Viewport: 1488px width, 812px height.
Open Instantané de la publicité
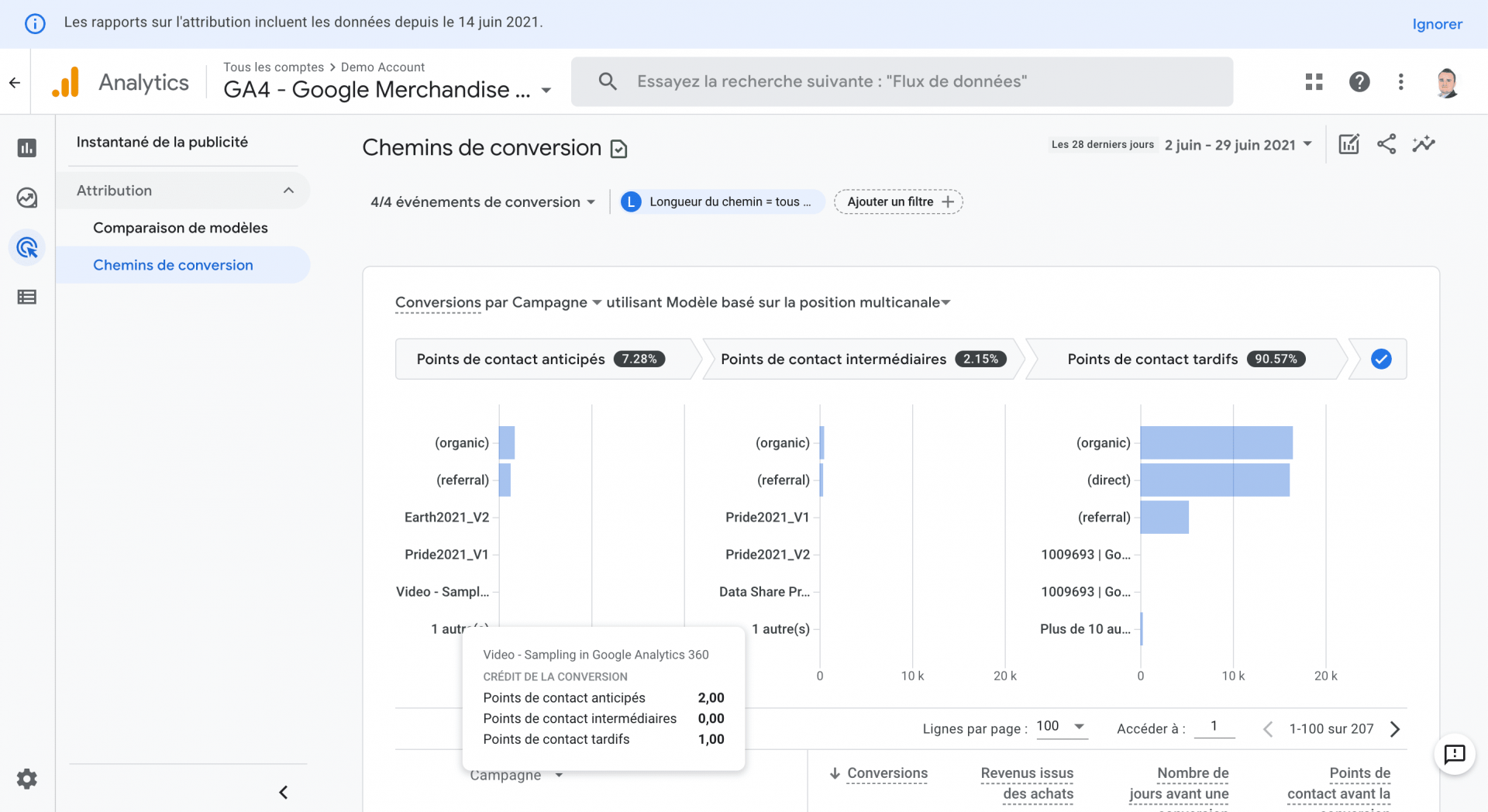pyautogui.click(x=162, y=142)
